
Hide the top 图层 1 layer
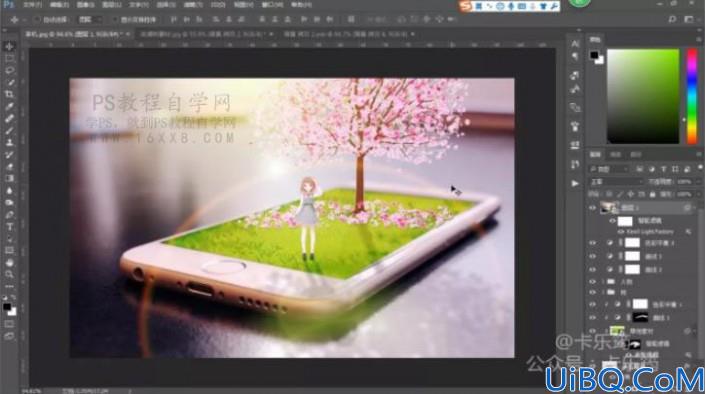point(592,208)
